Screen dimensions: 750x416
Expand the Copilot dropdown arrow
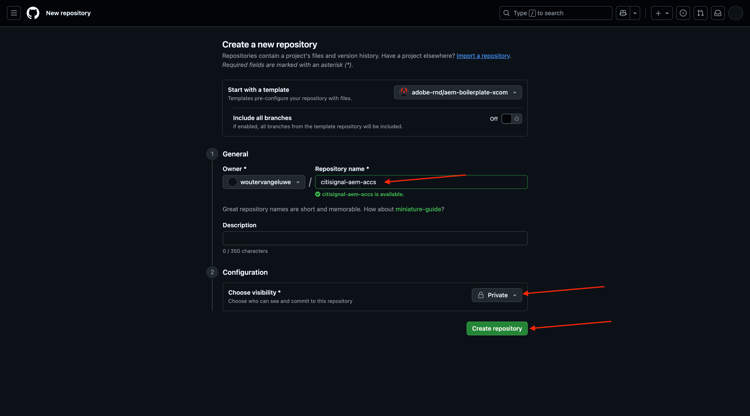[x=635, y=13]
